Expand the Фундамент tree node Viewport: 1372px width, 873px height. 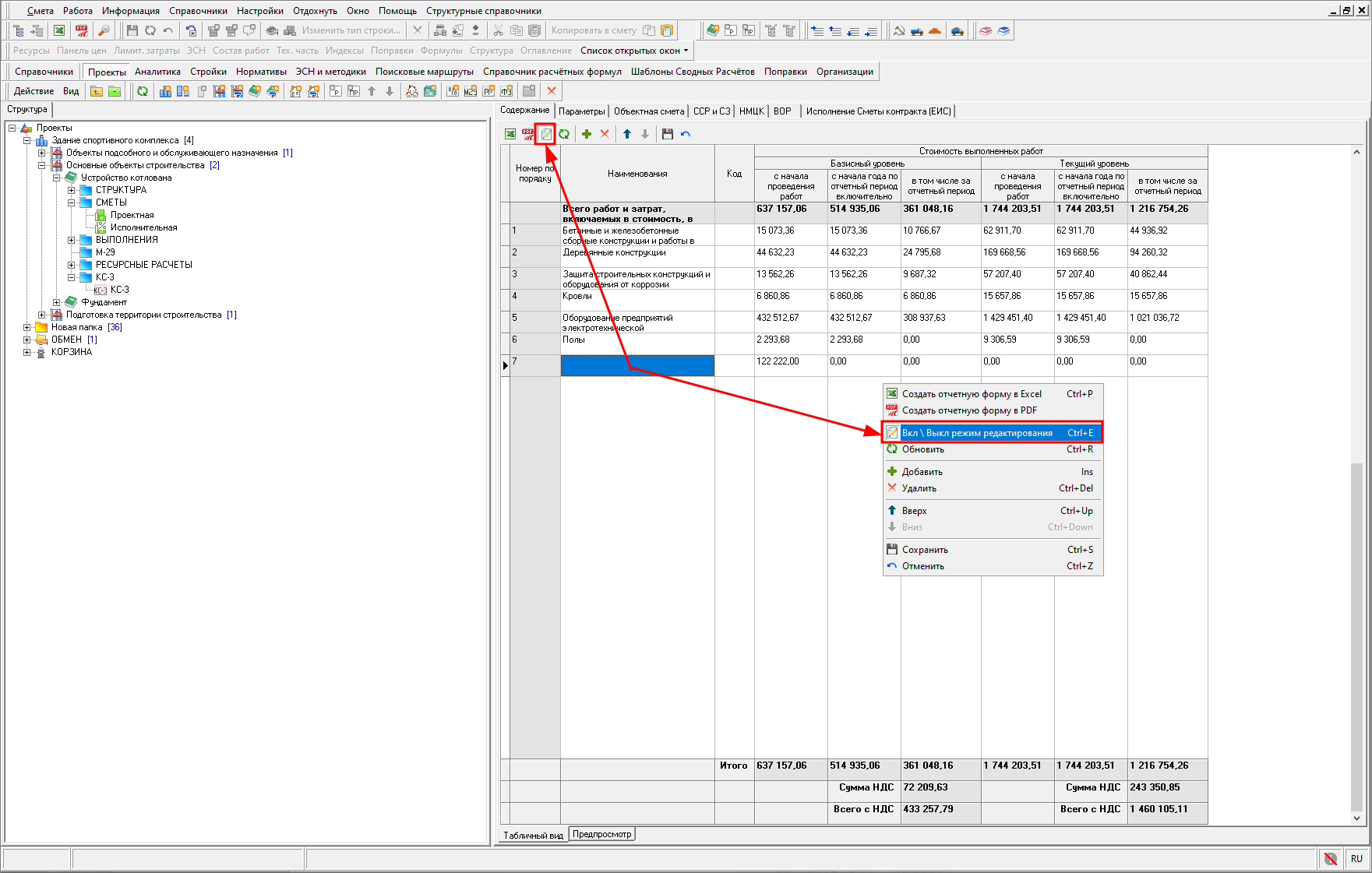pyautogui.click(x=57, y=302)
